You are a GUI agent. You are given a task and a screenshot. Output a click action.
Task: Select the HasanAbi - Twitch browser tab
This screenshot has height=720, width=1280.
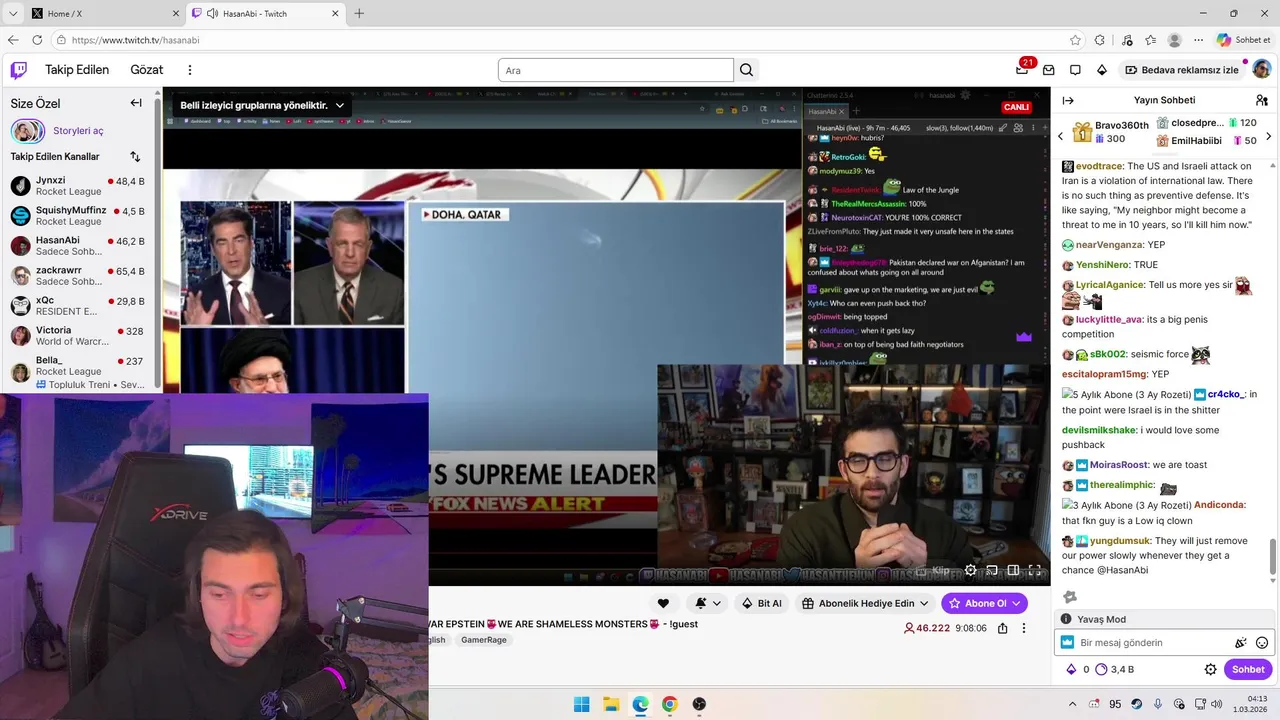tap(265, 13)
